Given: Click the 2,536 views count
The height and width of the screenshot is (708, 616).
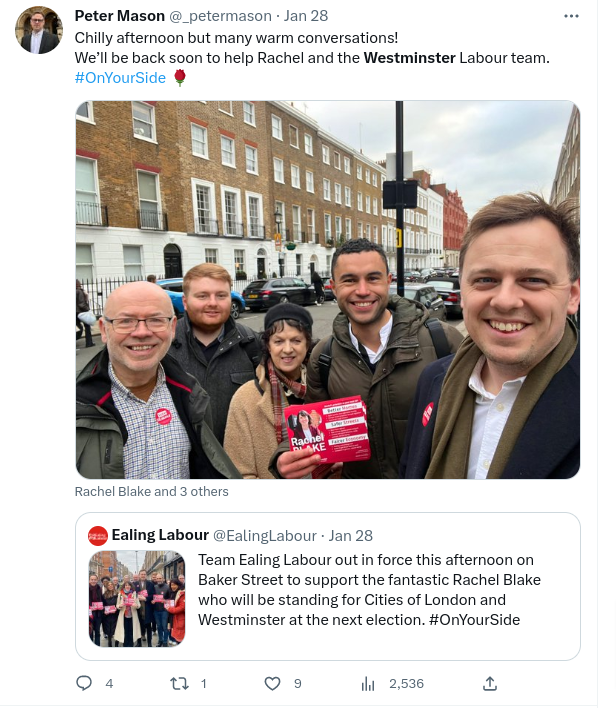Looking at the screenshot, I should pyautogui.click(x=406, y=684).
